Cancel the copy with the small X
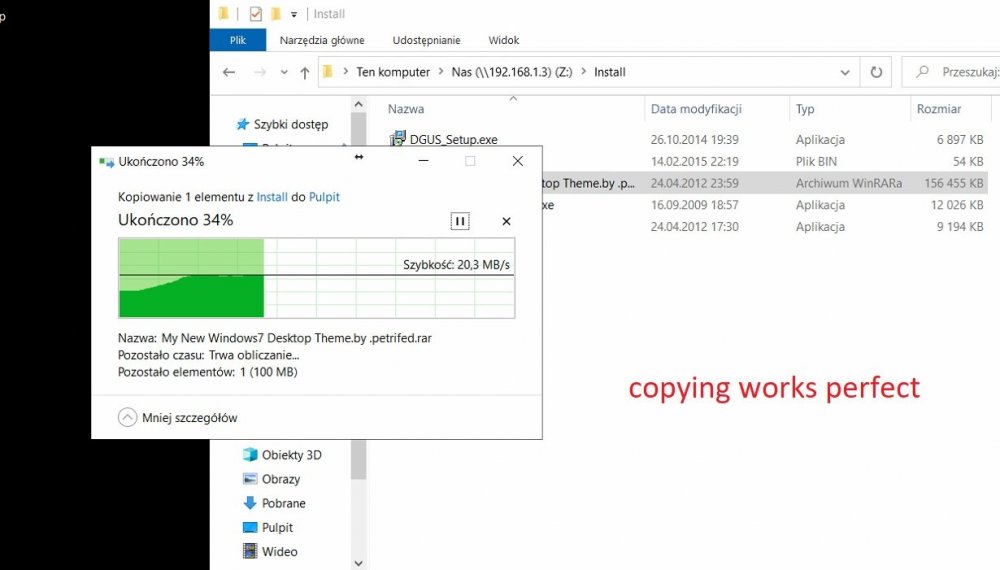Viewport: 1000px width, 570px height. 506,221
